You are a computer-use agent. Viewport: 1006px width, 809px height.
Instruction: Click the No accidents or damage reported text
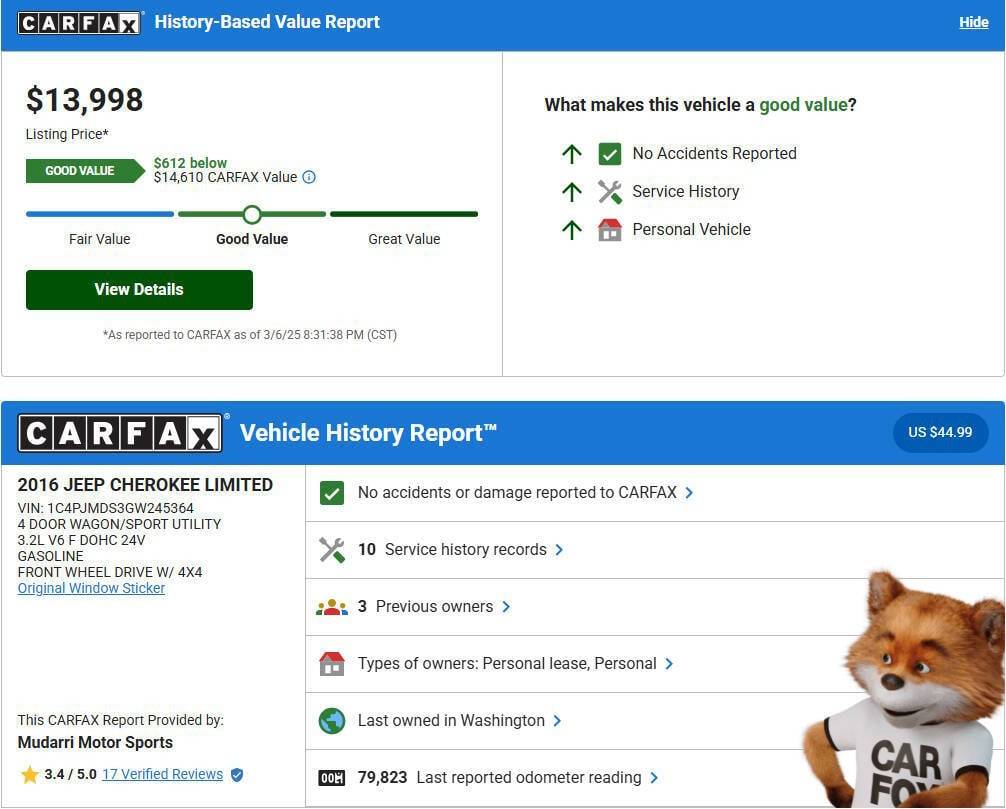517,493
